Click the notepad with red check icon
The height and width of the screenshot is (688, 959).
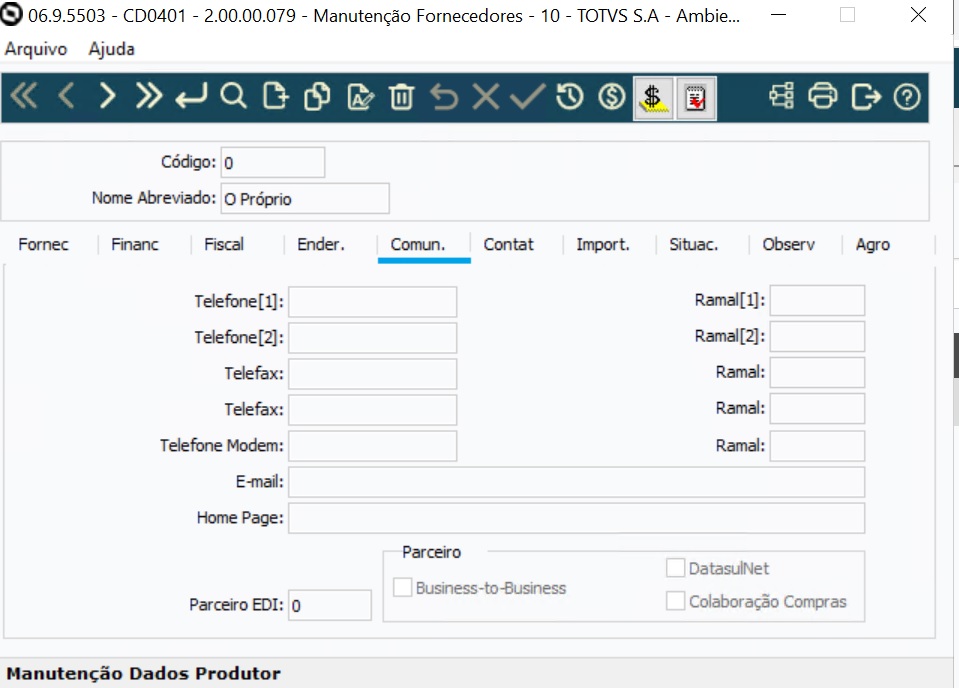point(696,98)
